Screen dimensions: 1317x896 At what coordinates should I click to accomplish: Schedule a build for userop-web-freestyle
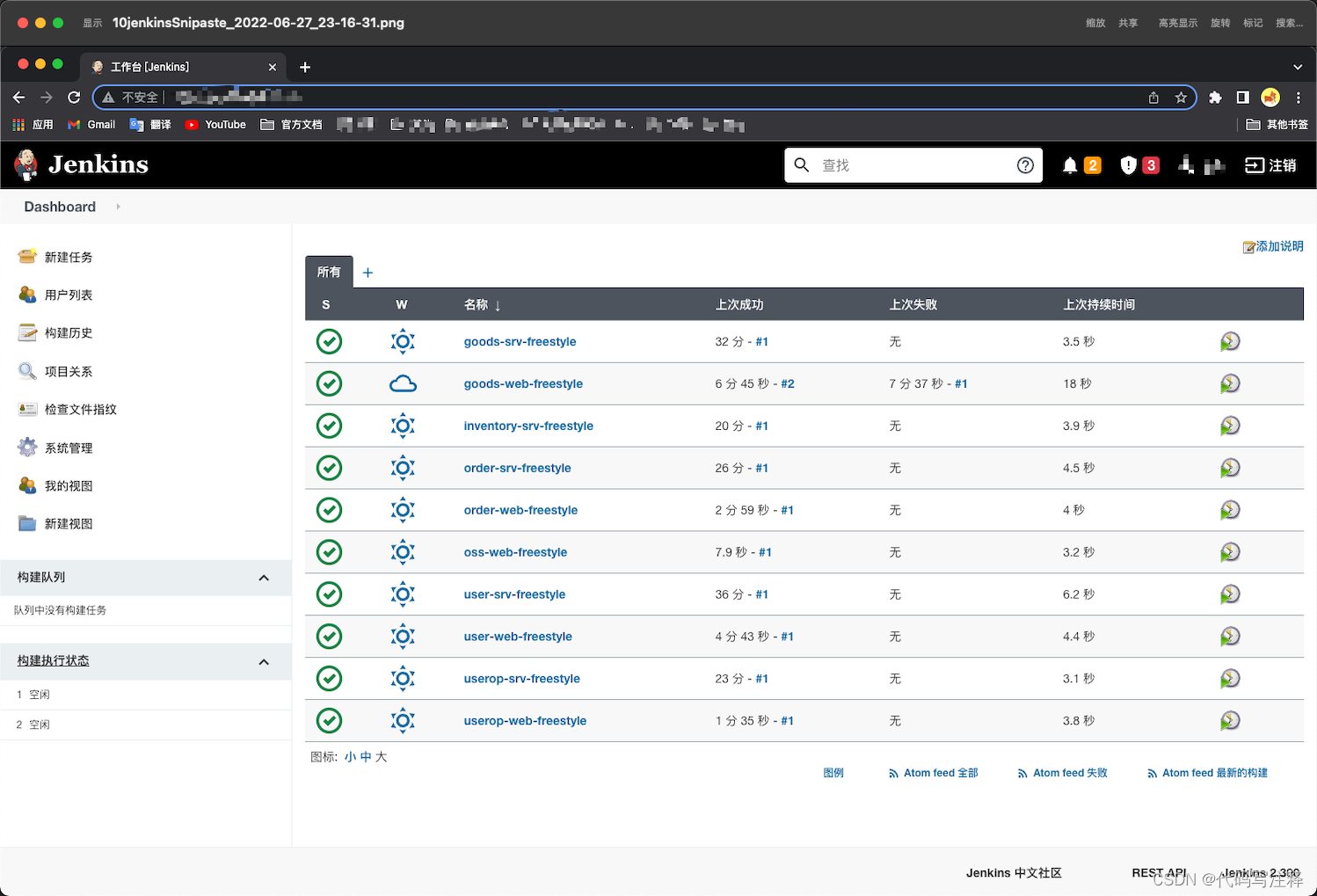coord(1230,721)
